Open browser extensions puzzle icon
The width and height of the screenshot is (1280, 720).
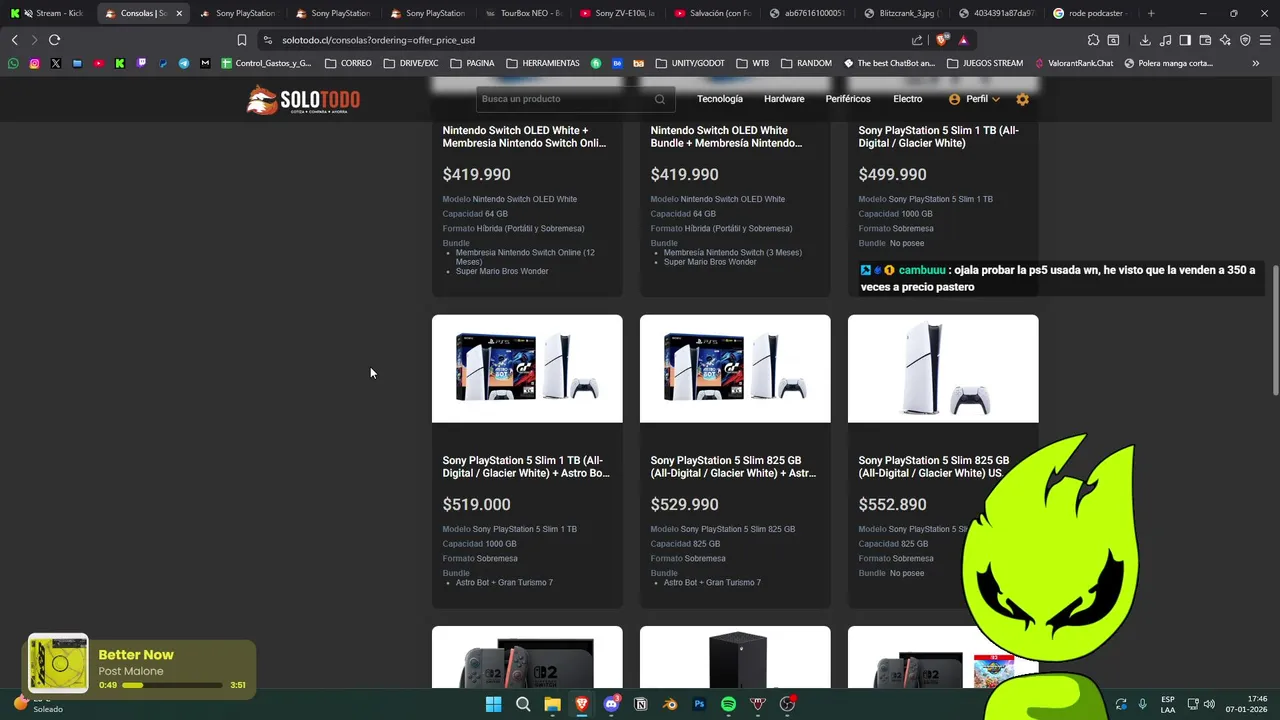[x=1093, y=40]
